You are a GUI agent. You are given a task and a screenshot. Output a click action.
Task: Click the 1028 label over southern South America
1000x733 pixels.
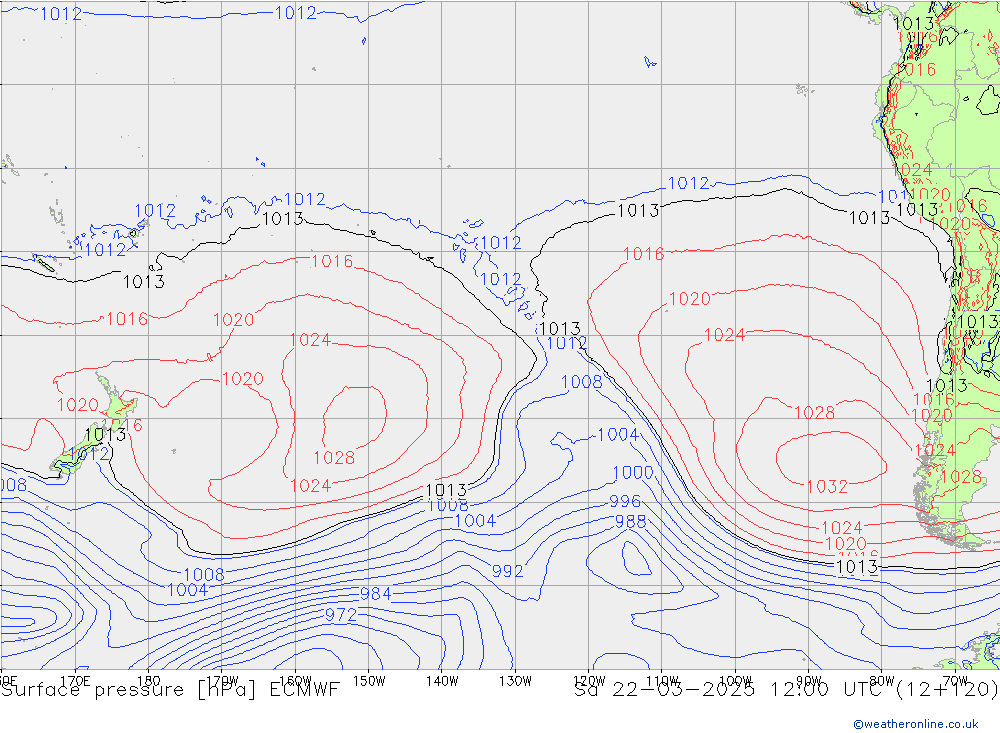click(960, 477)
